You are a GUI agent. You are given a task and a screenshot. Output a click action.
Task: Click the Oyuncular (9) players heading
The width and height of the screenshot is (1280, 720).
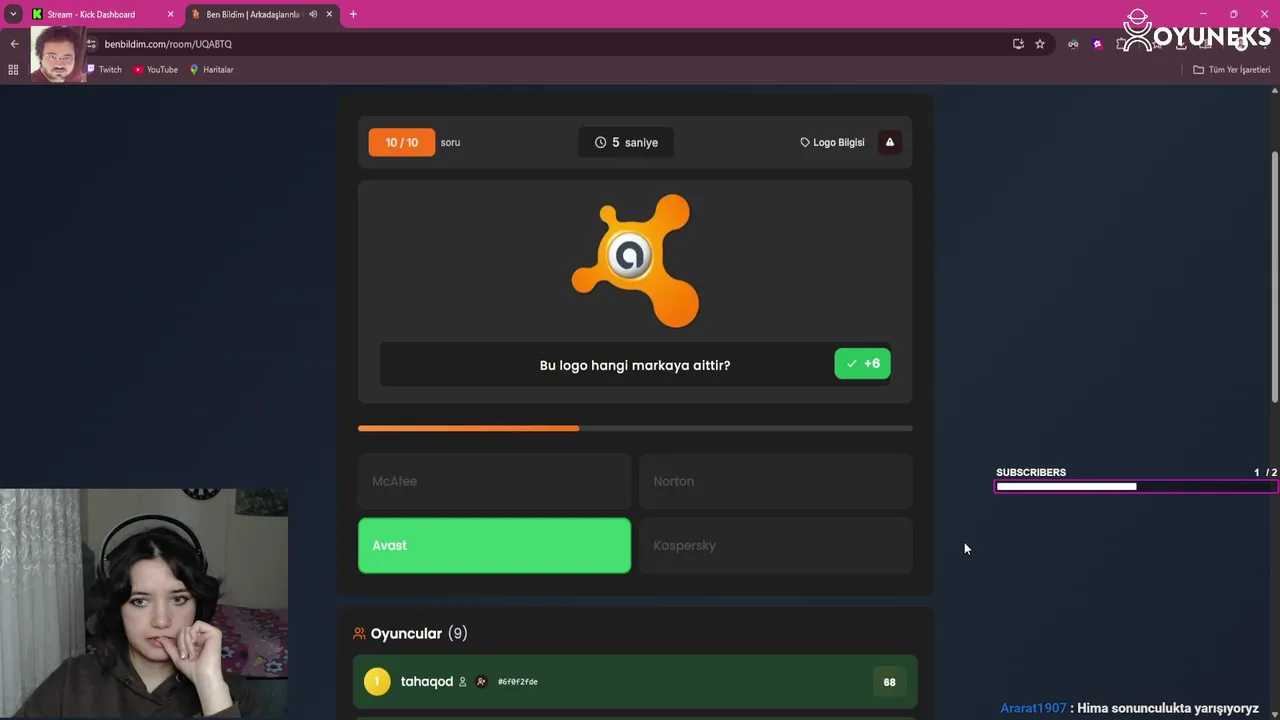[x=419, y=633]
